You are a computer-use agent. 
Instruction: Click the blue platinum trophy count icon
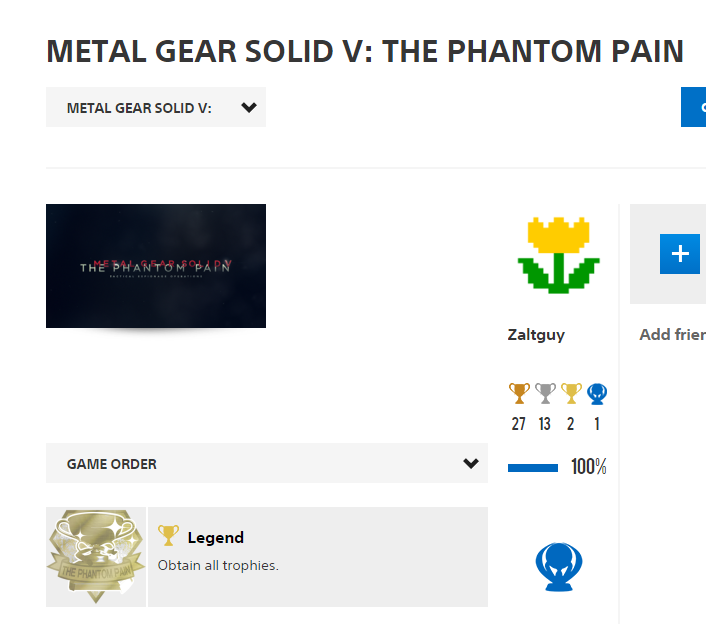[x=597, y=394]
